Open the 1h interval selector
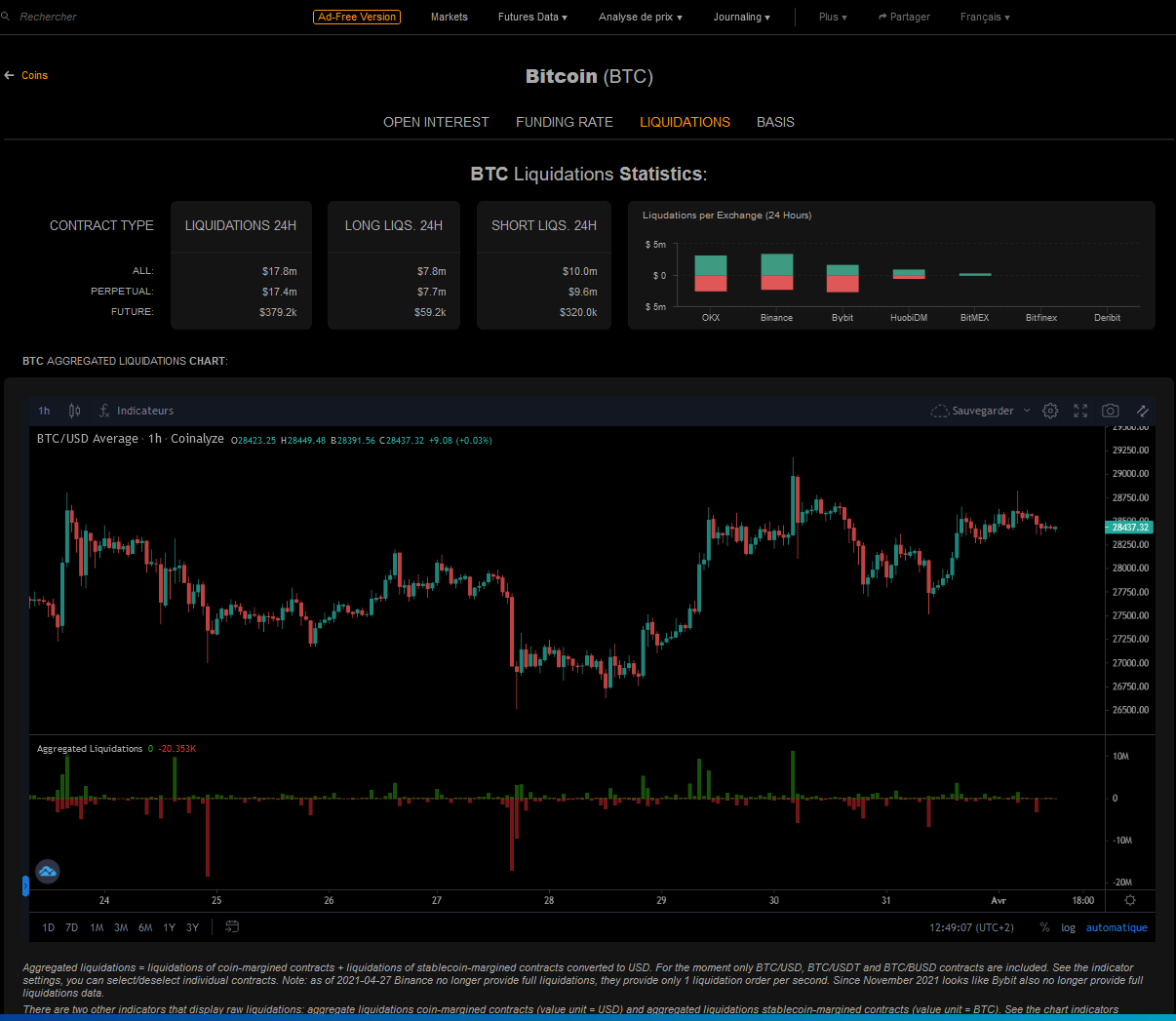Image resolution: width=1176 pixels, height=1021 pixels. click(44, 411)
